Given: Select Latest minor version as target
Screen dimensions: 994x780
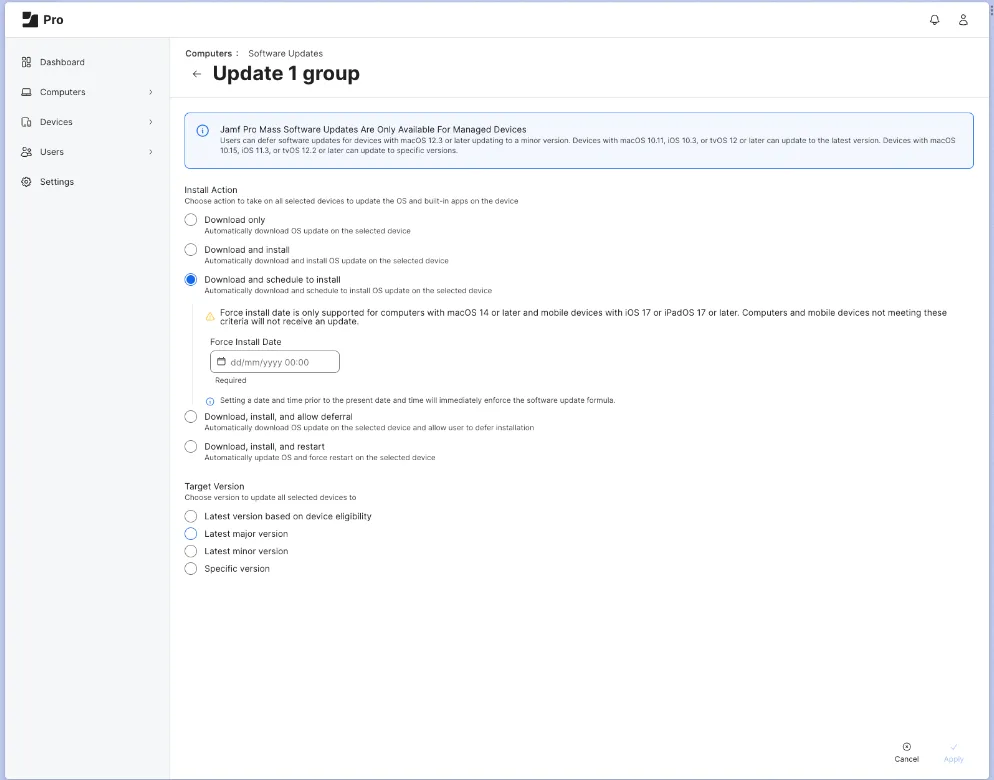Looking at the screenshot, I should [x=190, y=551].
